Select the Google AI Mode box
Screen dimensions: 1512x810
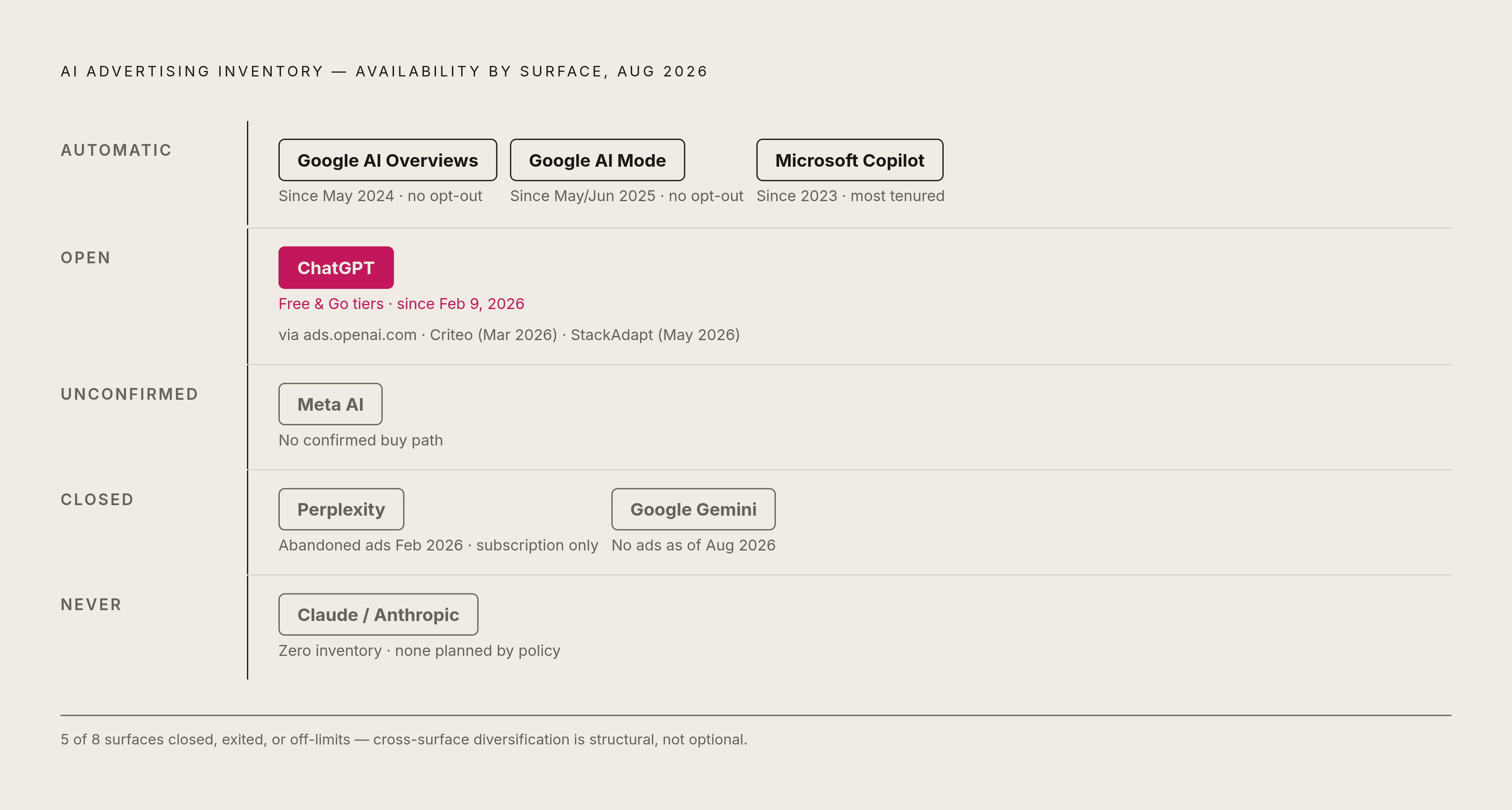[x=597, y=160]
